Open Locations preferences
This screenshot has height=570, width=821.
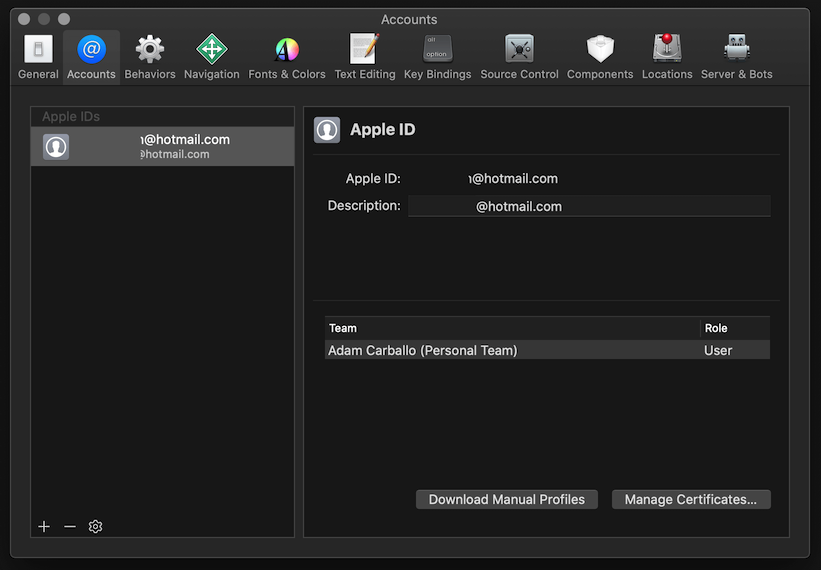667,57
